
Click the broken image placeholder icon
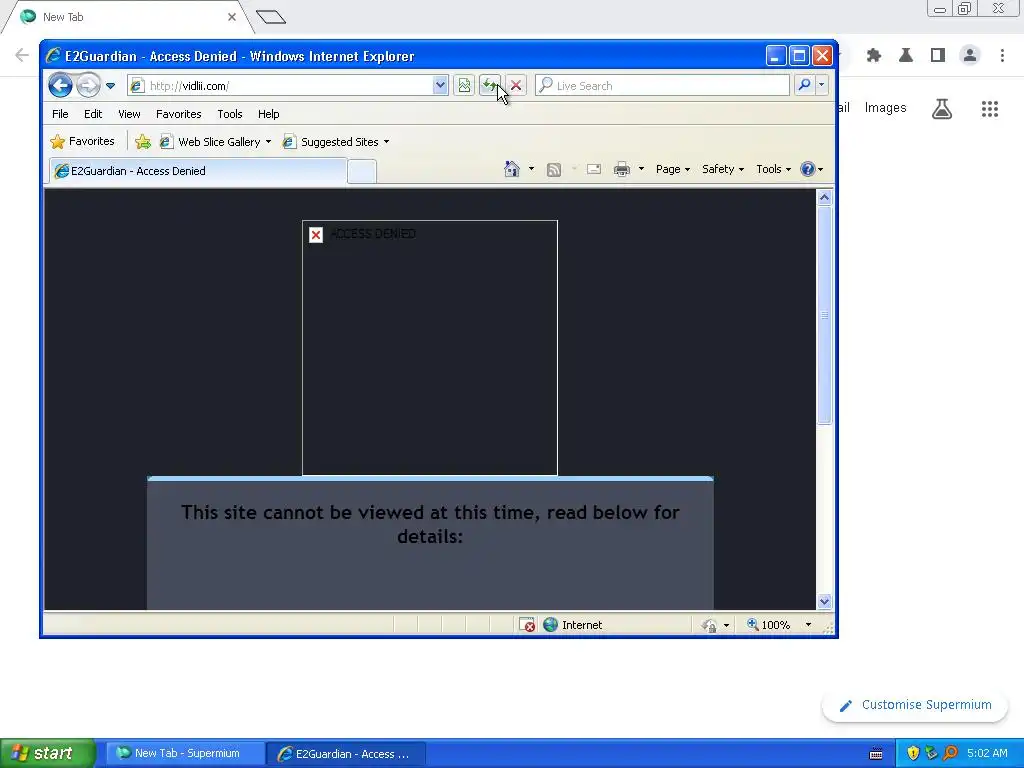click(x=316, y=234)
